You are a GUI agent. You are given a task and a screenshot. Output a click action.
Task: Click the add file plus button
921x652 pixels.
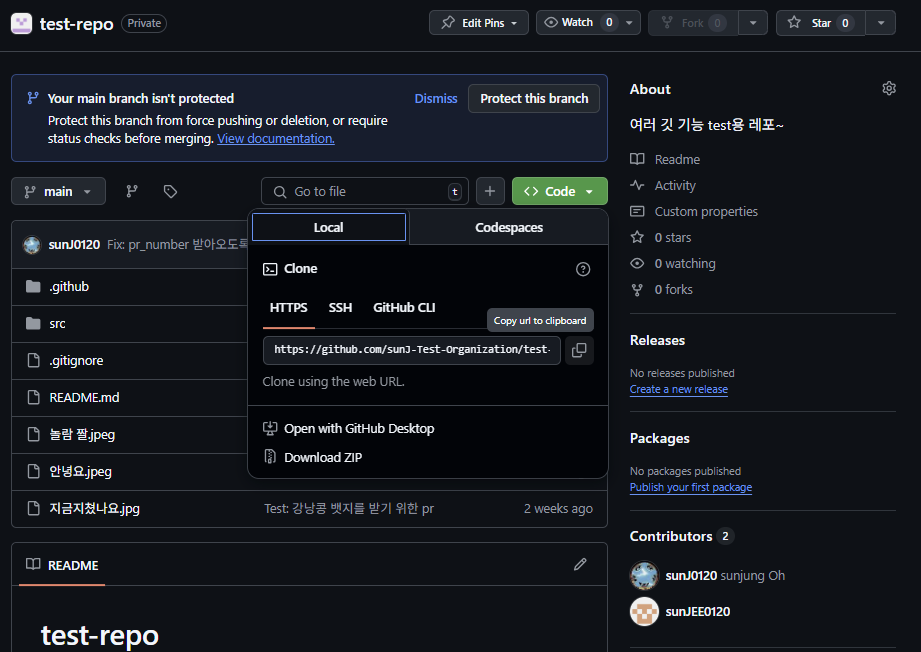(x=490, y=191)
